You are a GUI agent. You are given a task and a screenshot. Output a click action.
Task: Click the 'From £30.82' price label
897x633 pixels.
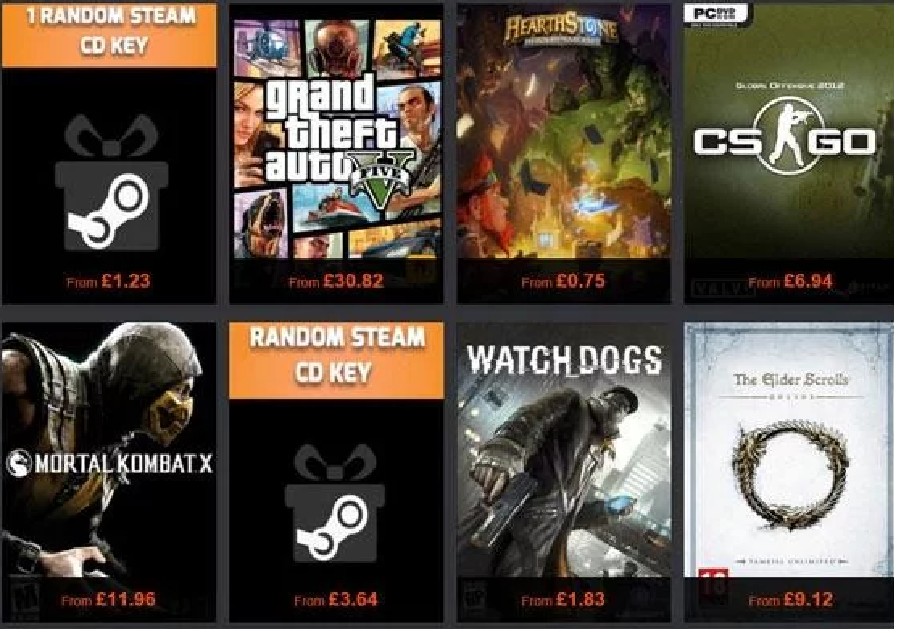pyautogui.click(x=336, y=281)
